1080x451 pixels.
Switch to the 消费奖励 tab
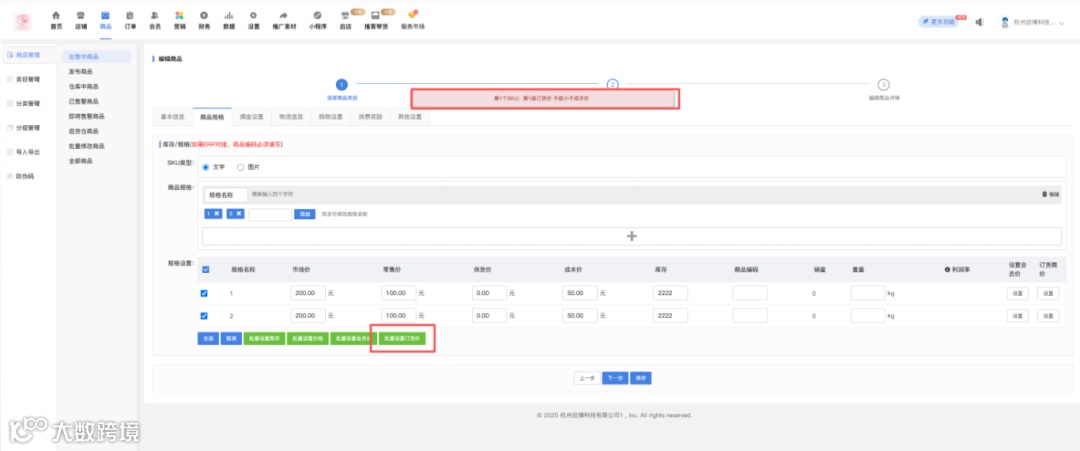tap(370, 117)
